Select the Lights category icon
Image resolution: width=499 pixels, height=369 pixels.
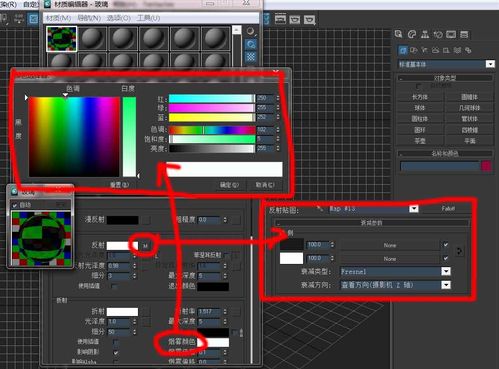[x=424, y=50]
